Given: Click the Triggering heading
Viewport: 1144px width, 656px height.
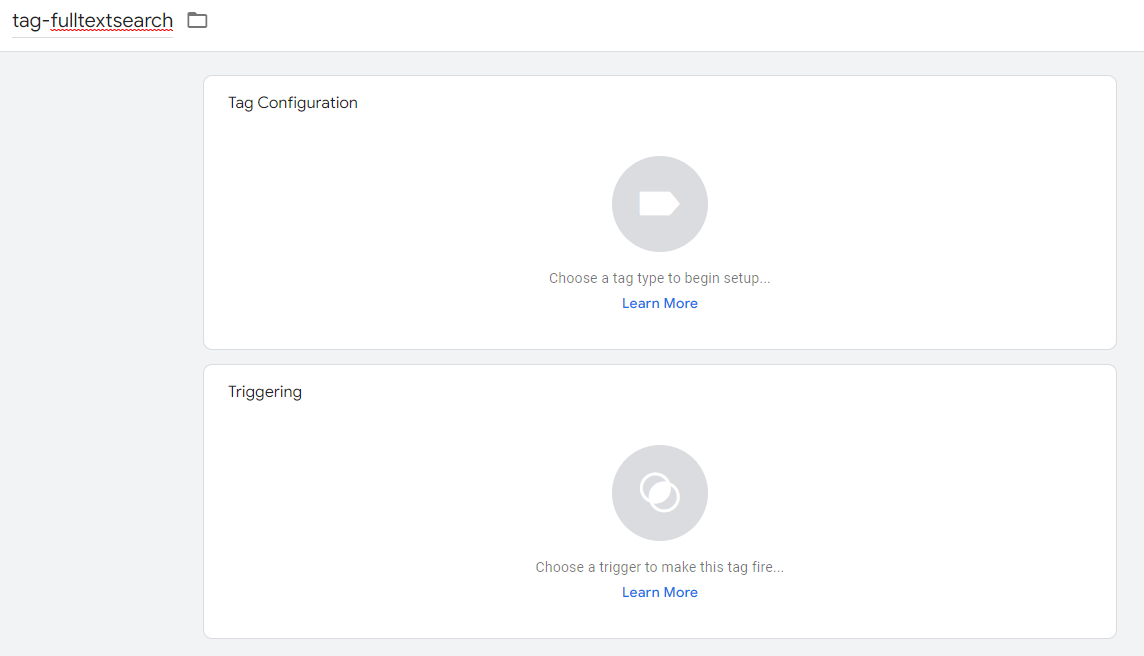Looking at the screenshot, I should click(x=265, y=391).
